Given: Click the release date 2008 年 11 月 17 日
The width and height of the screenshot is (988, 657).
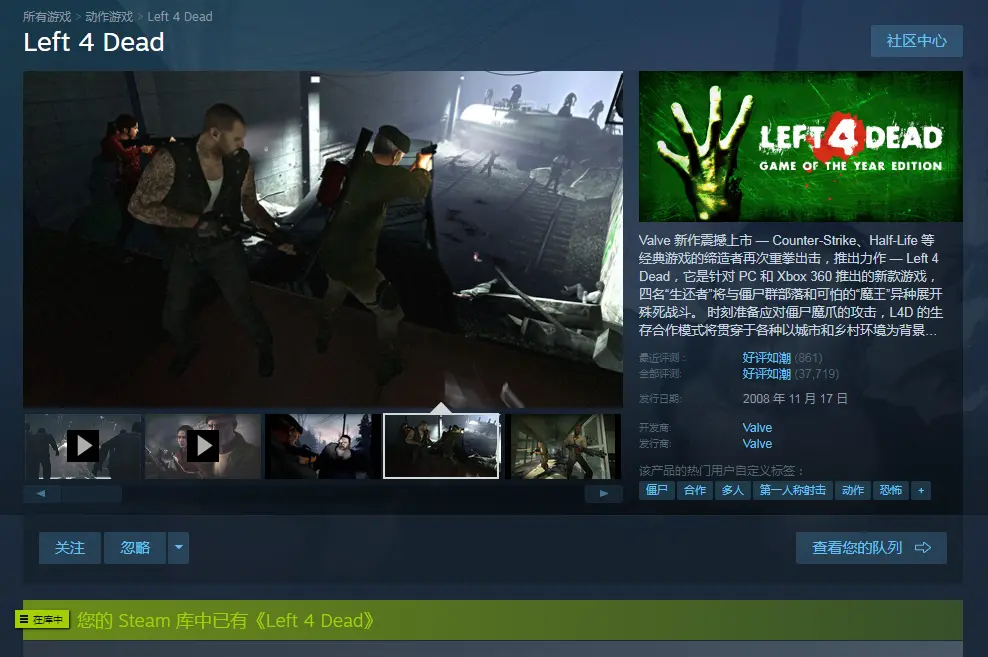Looking at the screenshot, I should (795, 399).
